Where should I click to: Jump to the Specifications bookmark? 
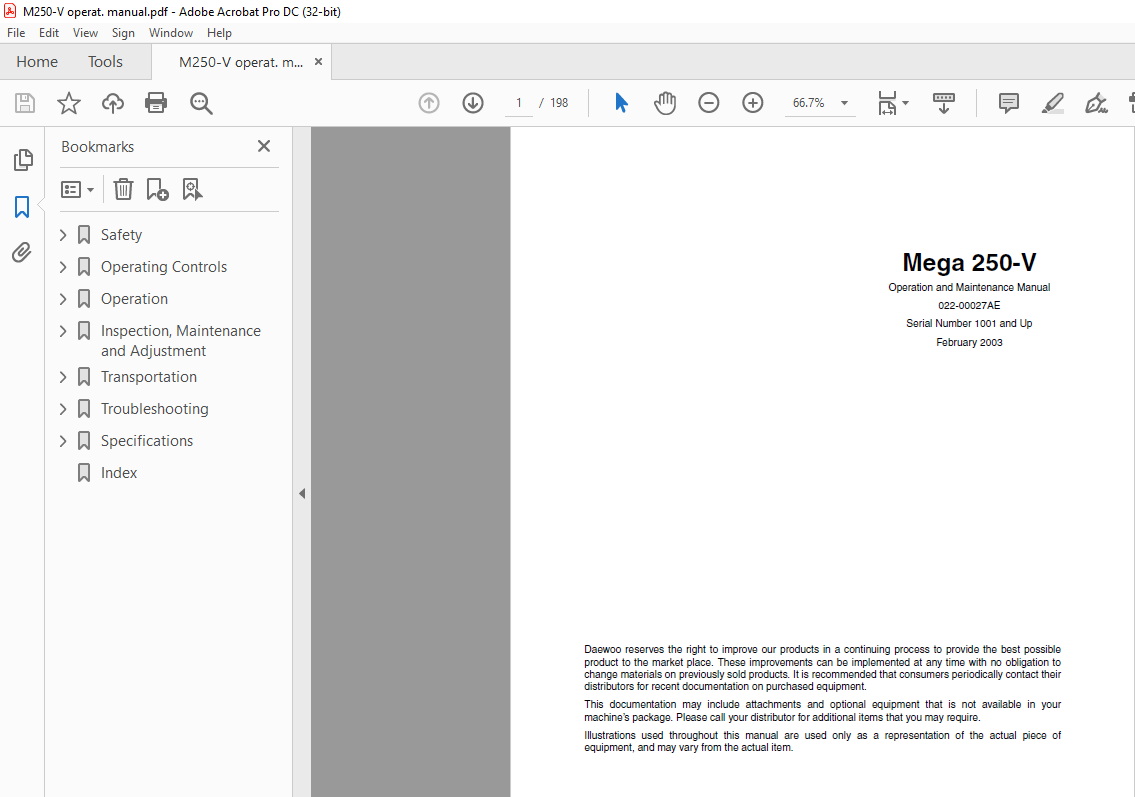[x=146, y=440]
